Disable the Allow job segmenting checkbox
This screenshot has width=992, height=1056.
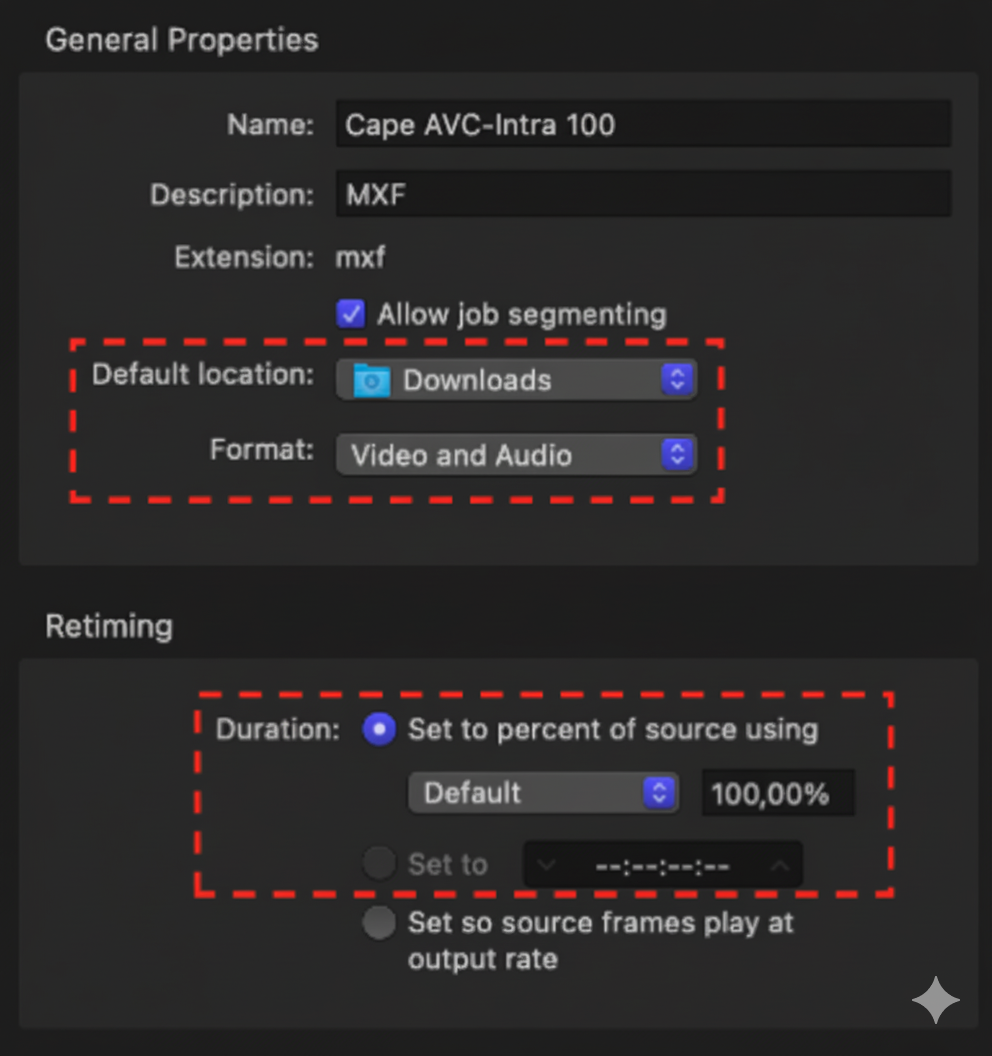(x=351, y=314)
